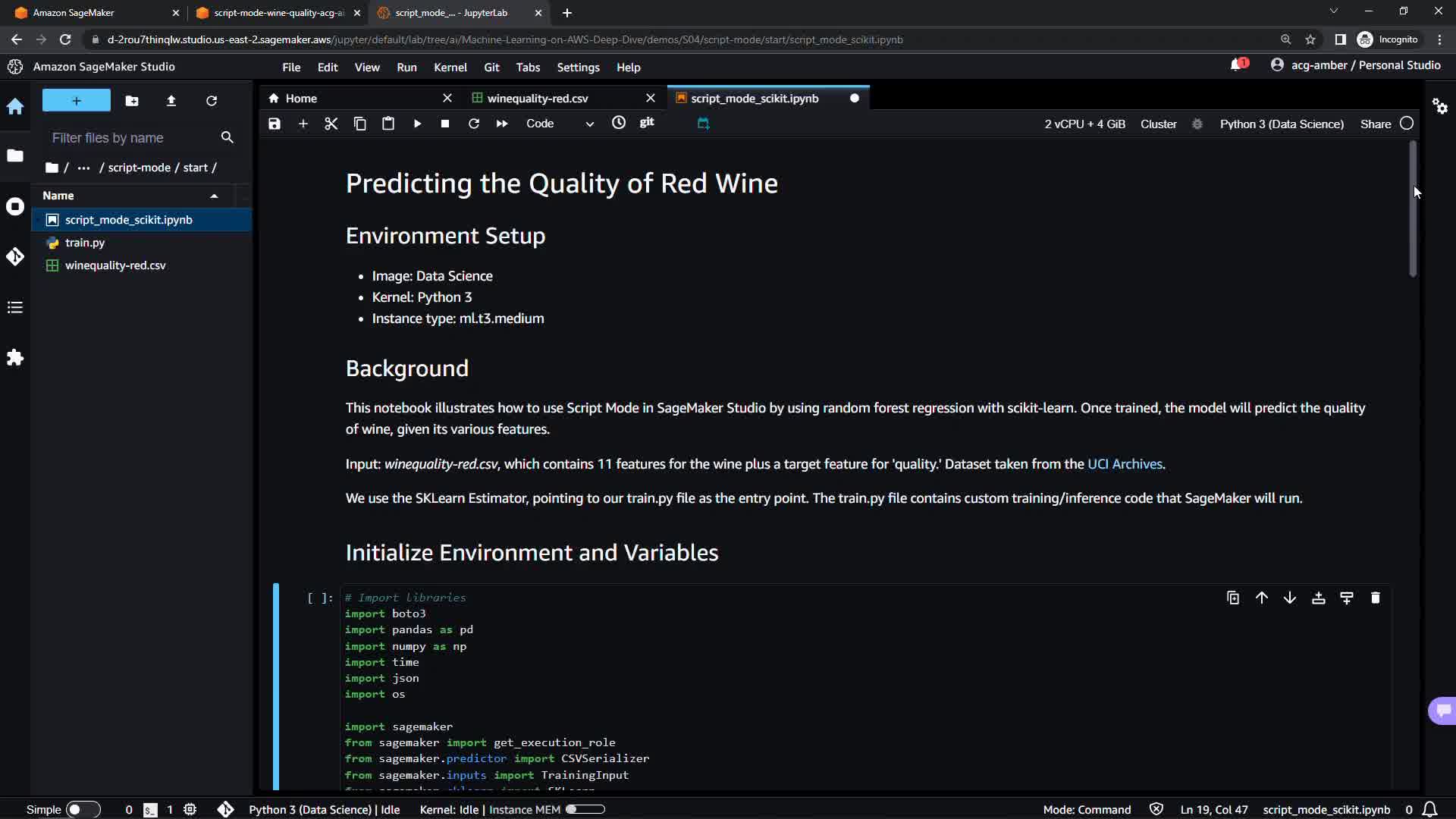Restart the kernel and run all cells
The width and height of the screenshot is (1456, 819).
pyautogui.click(x=502, y=124)
